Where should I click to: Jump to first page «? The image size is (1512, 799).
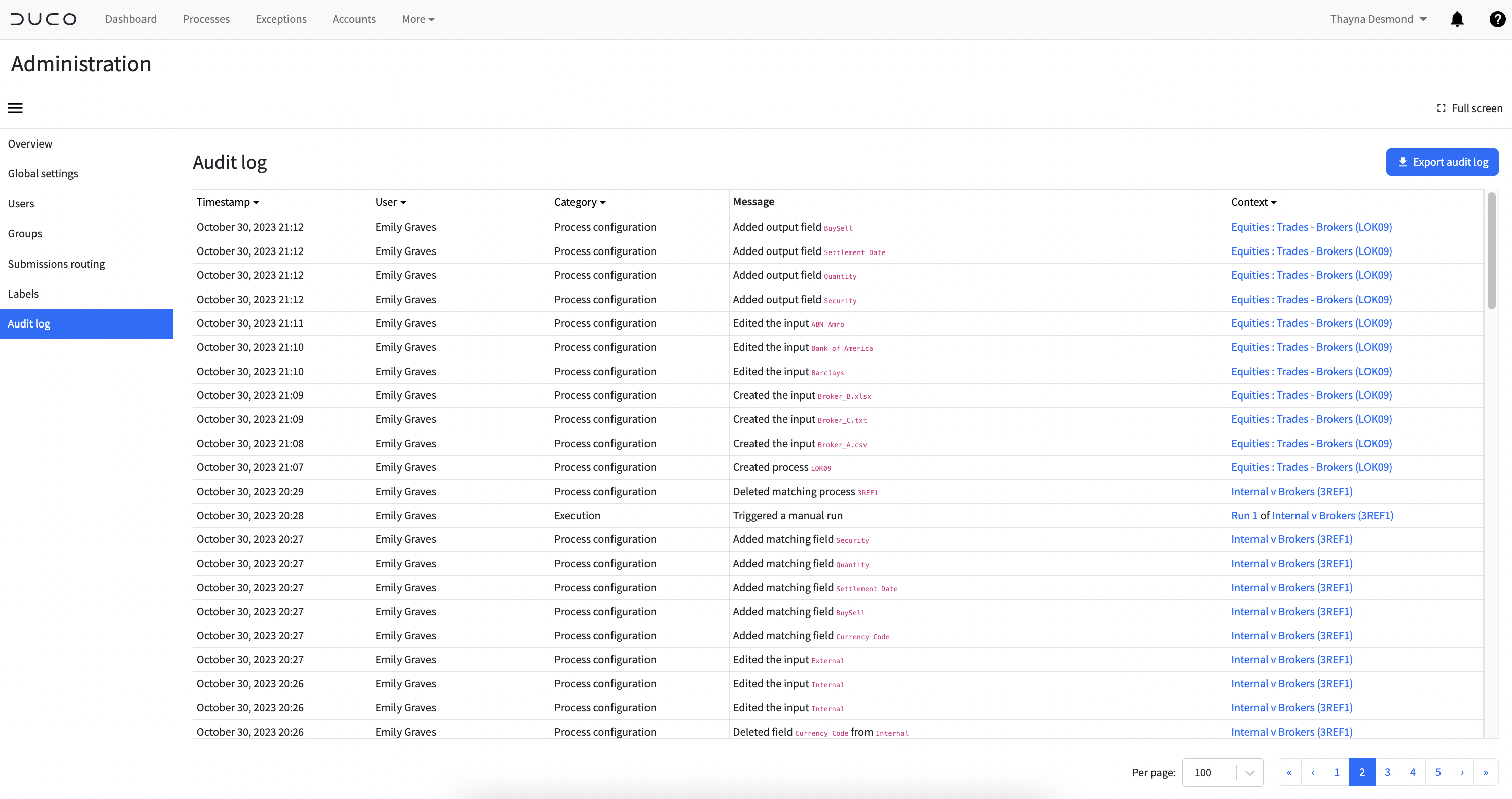tap(1289, 773)
